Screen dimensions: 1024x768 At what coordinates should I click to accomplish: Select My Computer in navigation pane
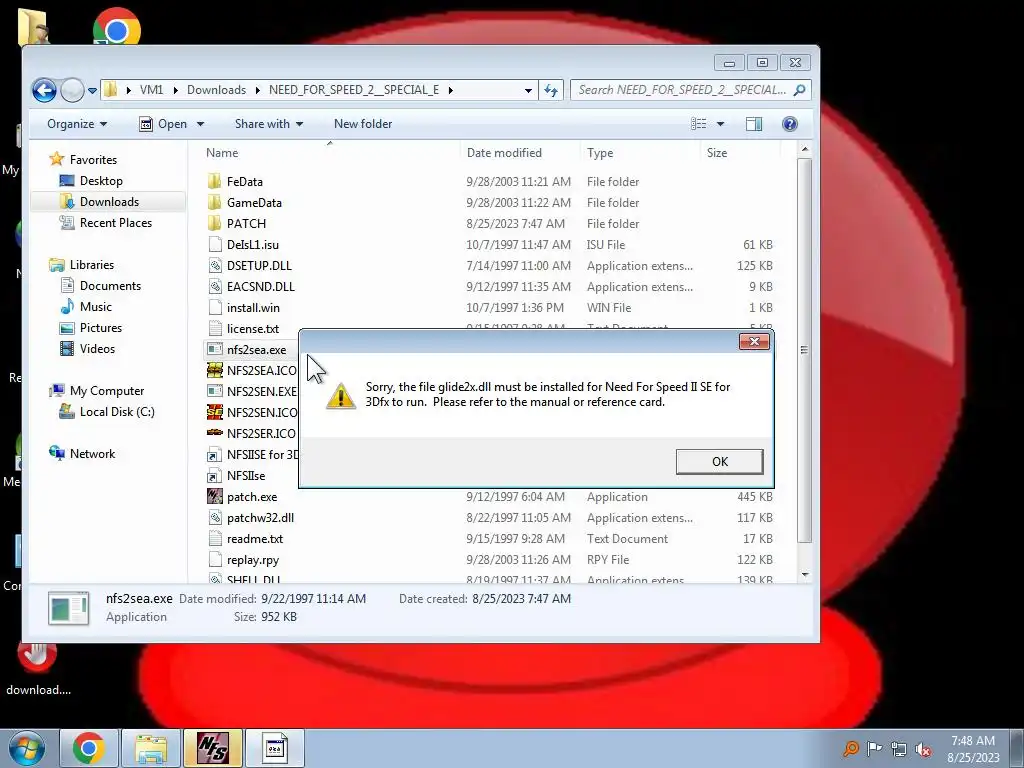(106, 391)
